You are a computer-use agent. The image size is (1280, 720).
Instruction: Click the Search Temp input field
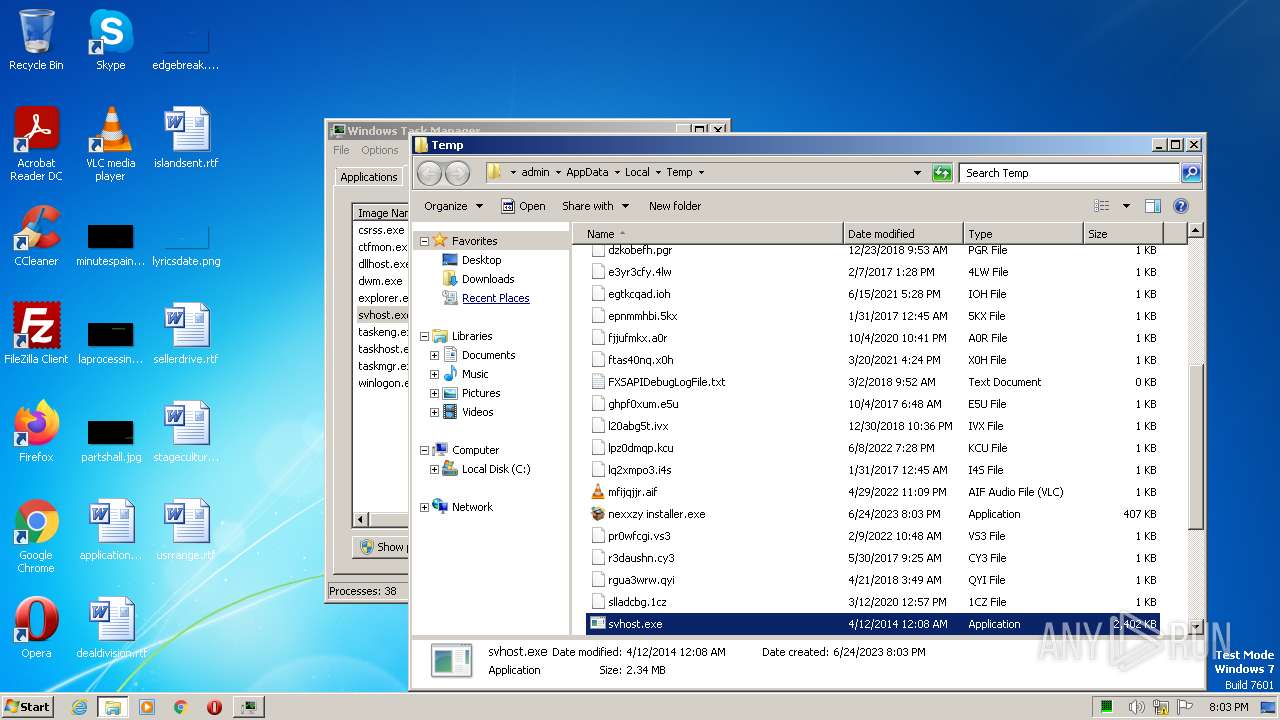coord(1069,173)
